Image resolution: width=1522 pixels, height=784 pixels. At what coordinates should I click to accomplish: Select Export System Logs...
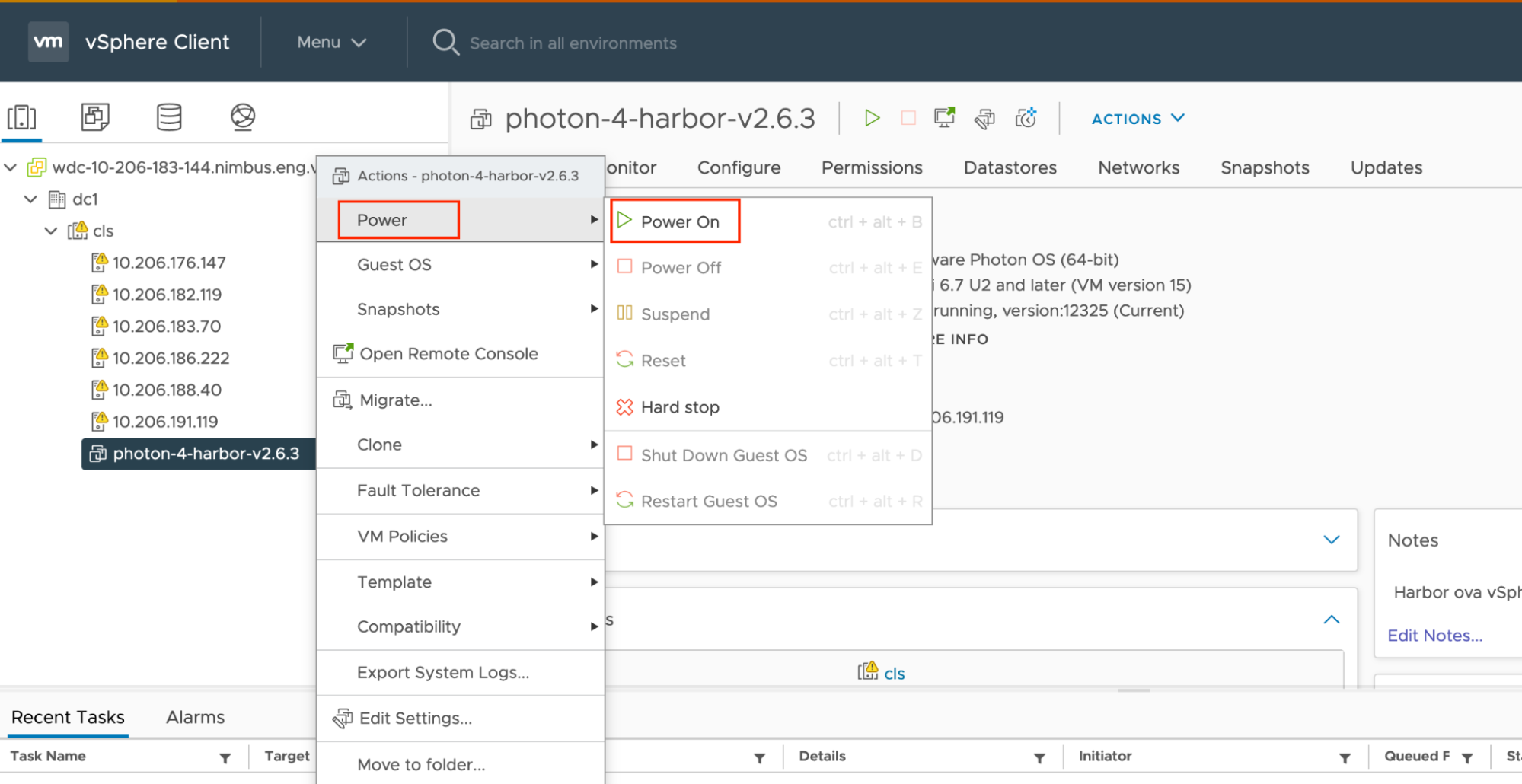[x=460, y=673]
